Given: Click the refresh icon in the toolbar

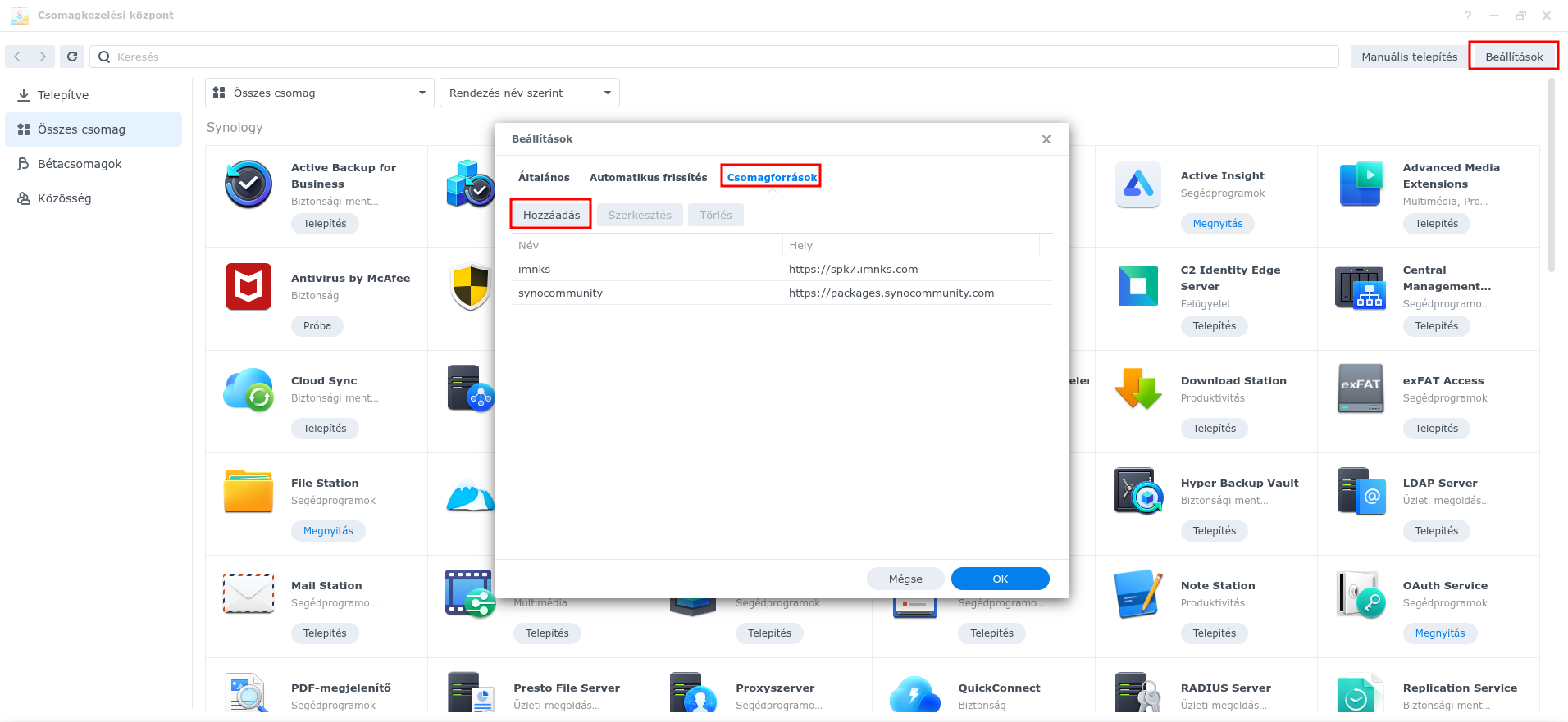Looking at the screenshot, I should click(x=72, y=57).
